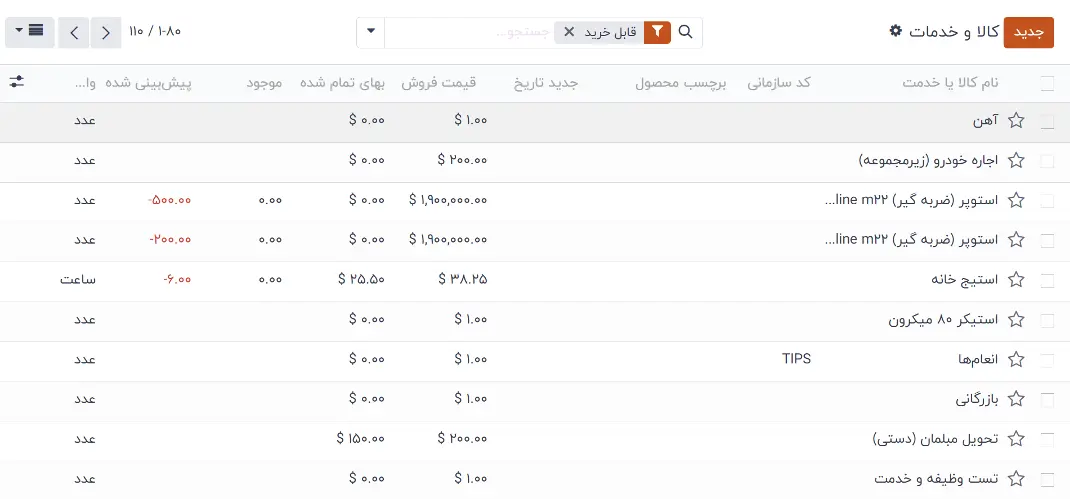Check the checkbox for انعام‌ها
The height and width of the screenshot is (499, 1070).
pos(1047,360)
